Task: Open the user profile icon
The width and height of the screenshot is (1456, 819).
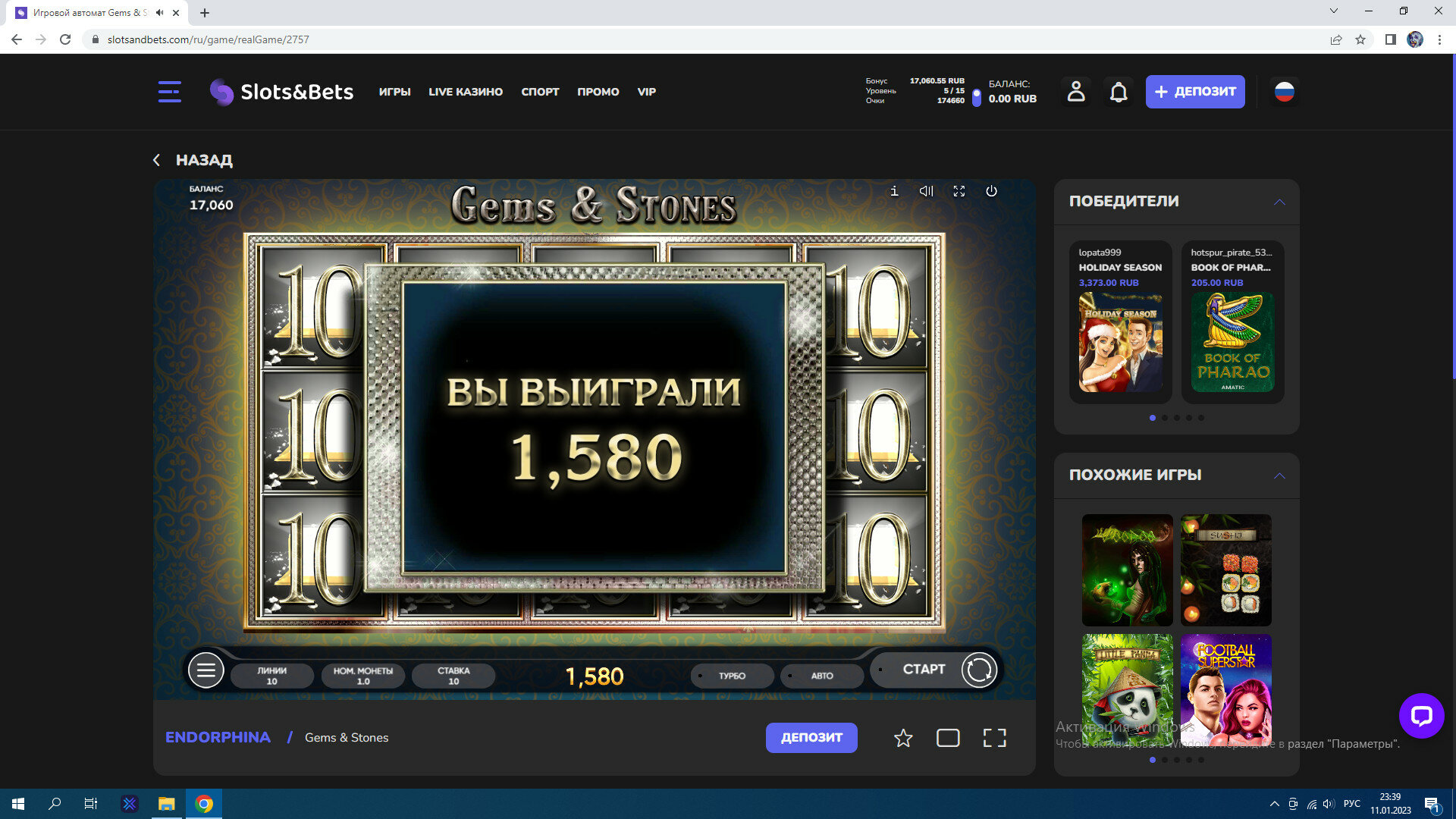Action: (1075, 92)
